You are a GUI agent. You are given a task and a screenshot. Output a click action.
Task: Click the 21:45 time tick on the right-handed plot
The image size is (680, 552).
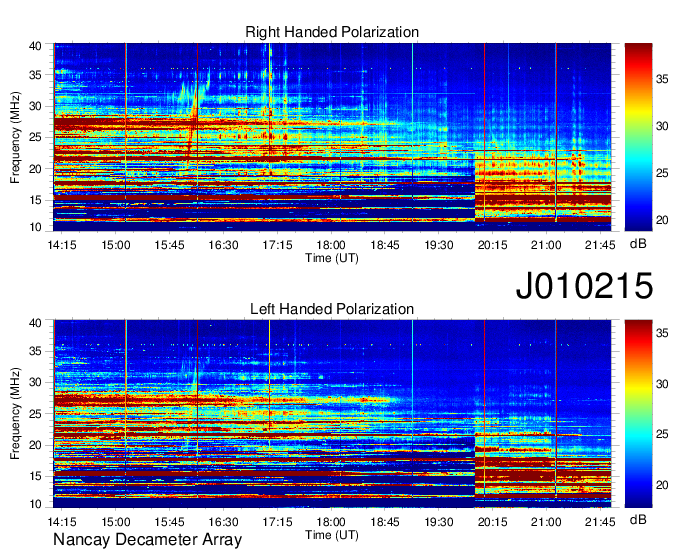(600, 245)
